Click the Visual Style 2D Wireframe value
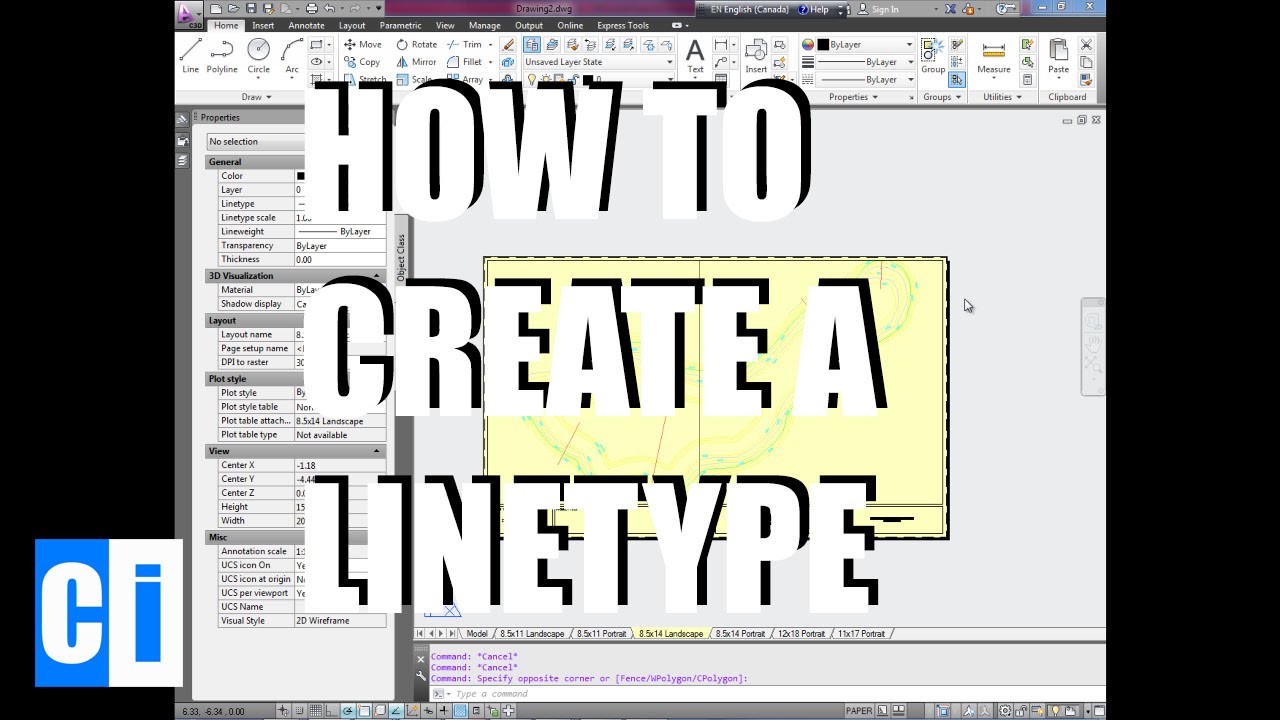This screenshot has height=720, width=1280. [340, 621]
